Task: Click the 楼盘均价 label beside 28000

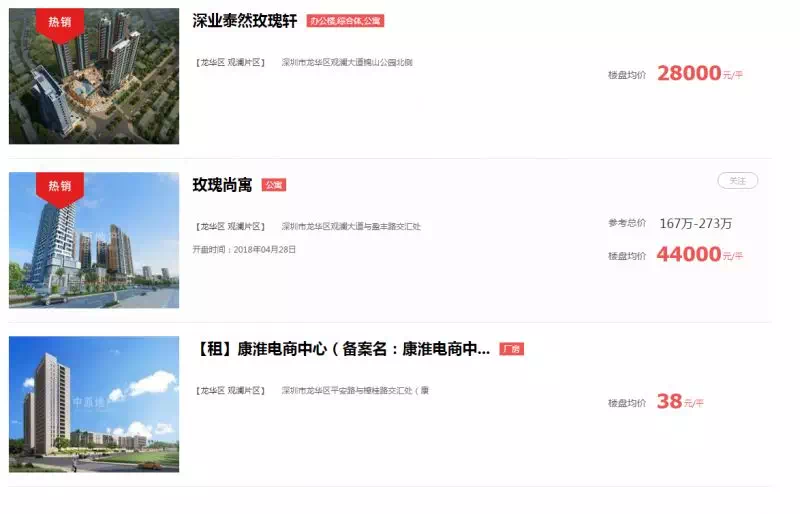Action: pyautogui.click(x=627, y=75)
